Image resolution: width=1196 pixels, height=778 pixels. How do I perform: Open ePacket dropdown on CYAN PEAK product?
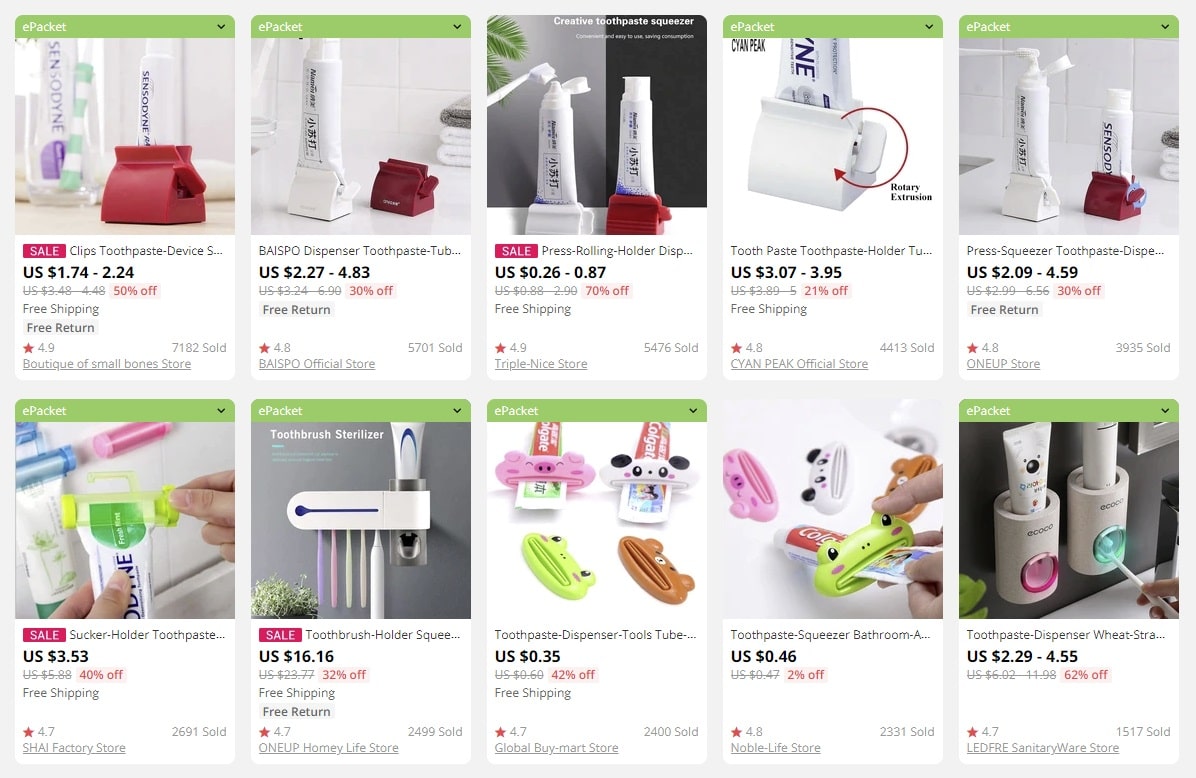(929, 27)
